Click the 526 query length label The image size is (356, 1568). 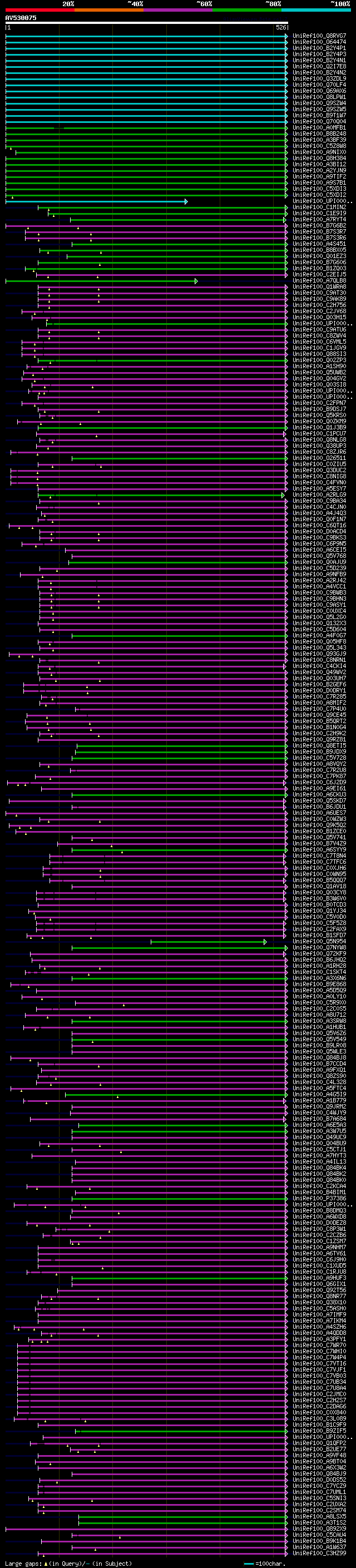coord(281,27)
